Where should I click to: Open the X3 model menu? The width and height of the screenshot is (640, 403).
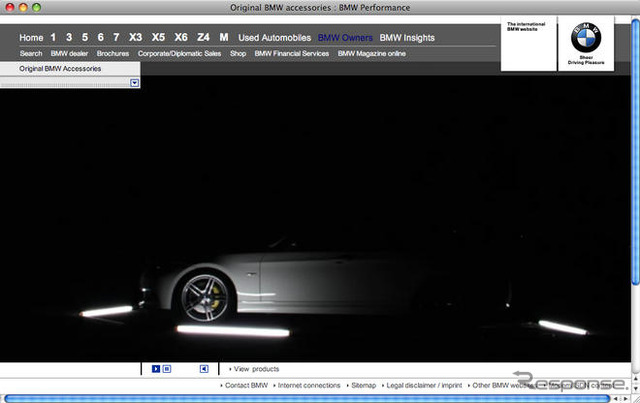click(x=136, y=37)
